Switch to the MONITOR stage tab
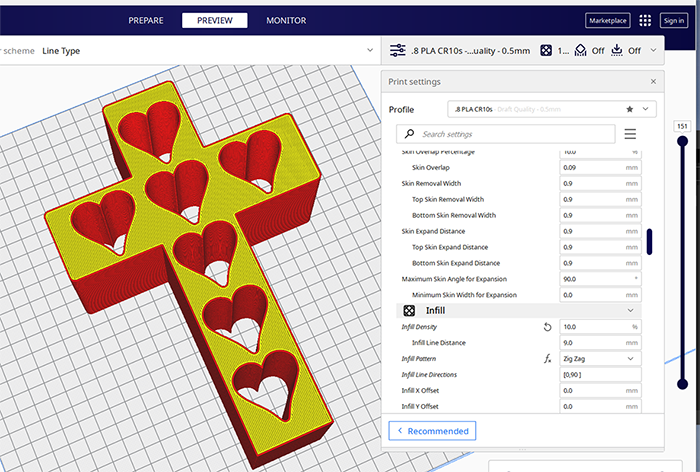 click(x=286, y=20)
